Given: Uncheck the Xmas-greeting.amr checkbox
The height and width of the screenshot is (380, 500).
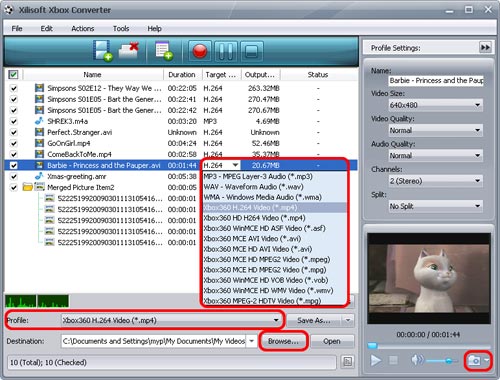Looking at the screenshot, I should click(x=14, y=176).
